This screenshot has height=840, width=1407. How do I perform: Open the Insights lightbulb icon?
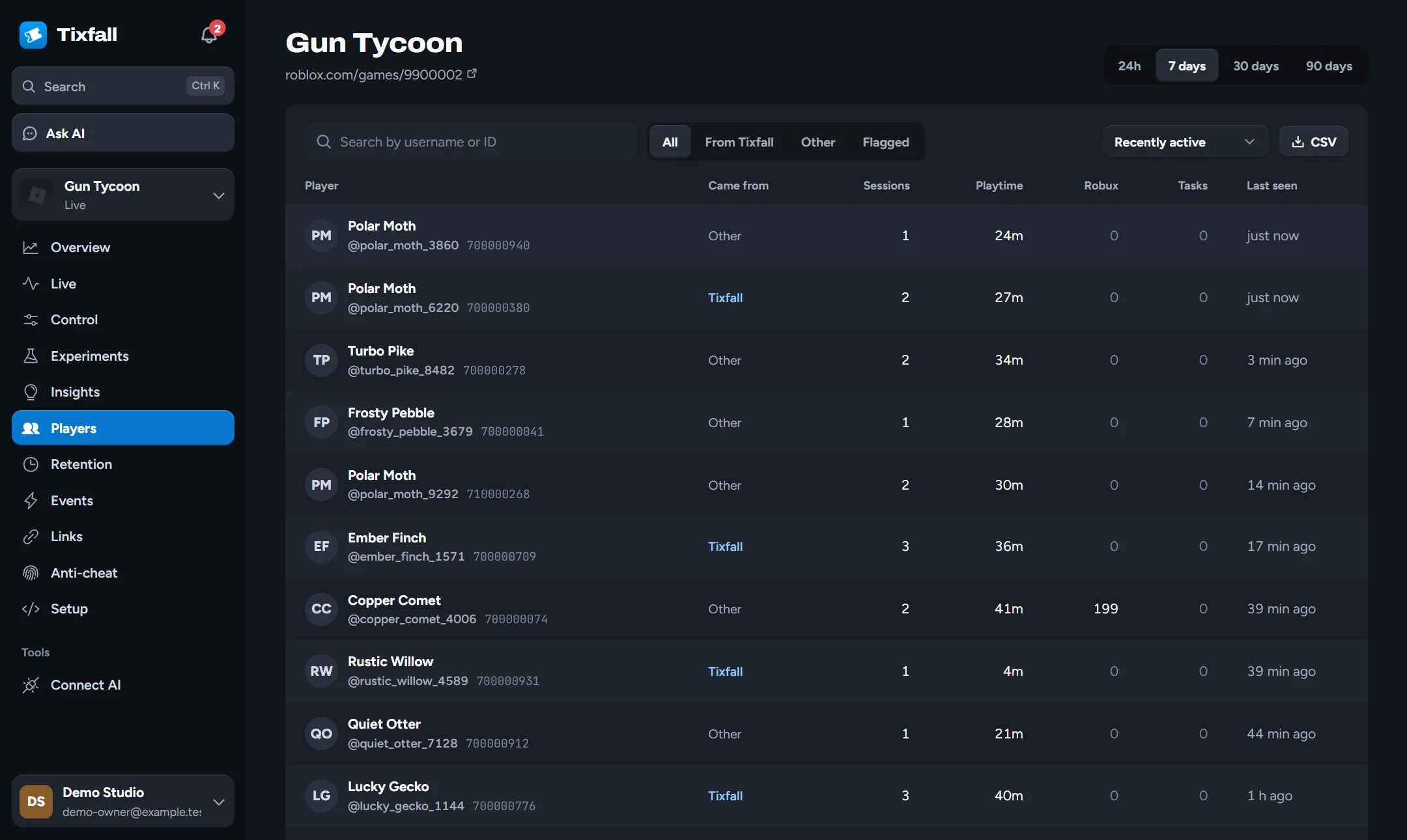click(31, 392)
